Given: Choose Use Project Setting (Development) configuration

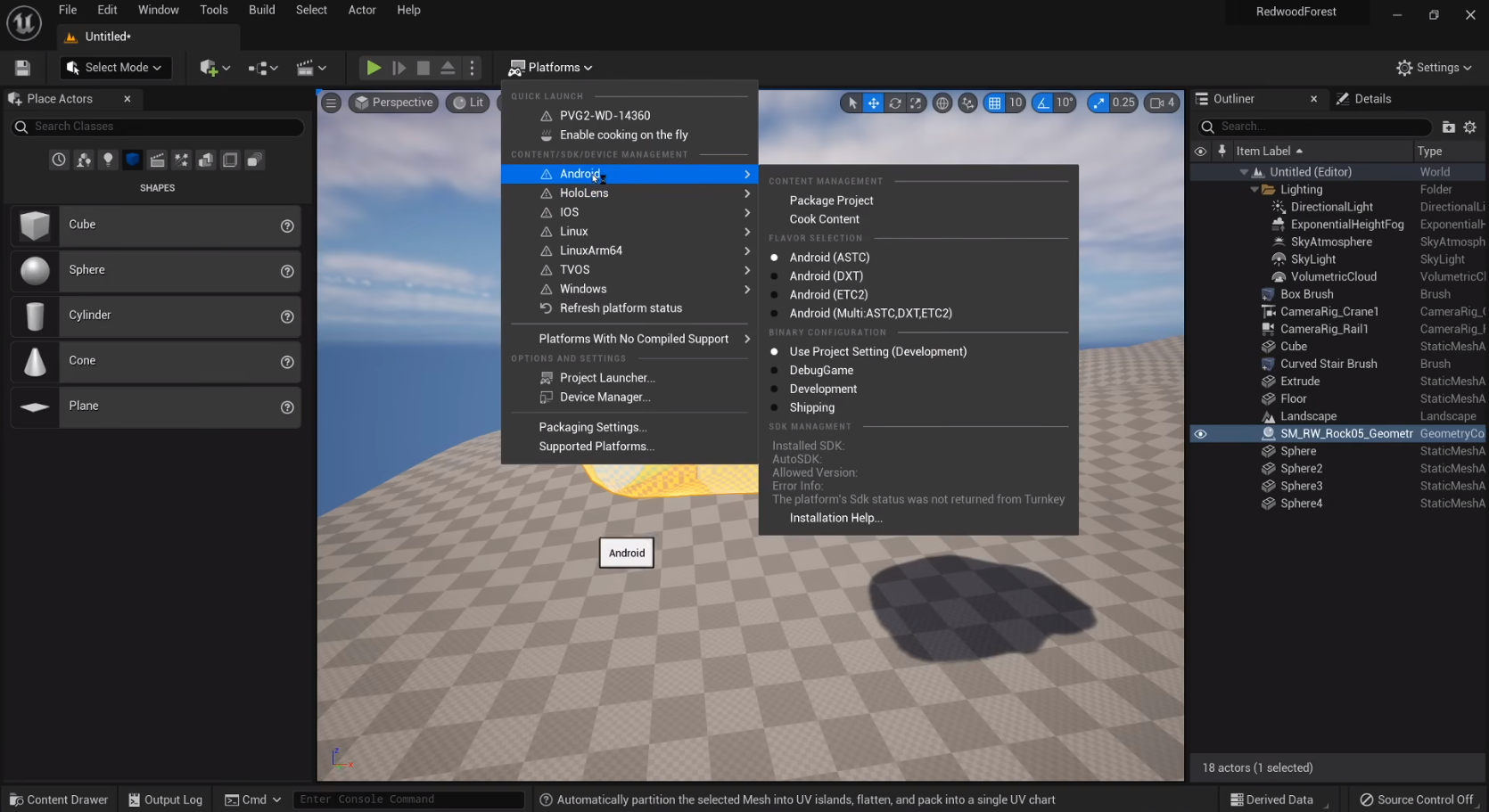Looking at the screenshot, I should [877, 352].
